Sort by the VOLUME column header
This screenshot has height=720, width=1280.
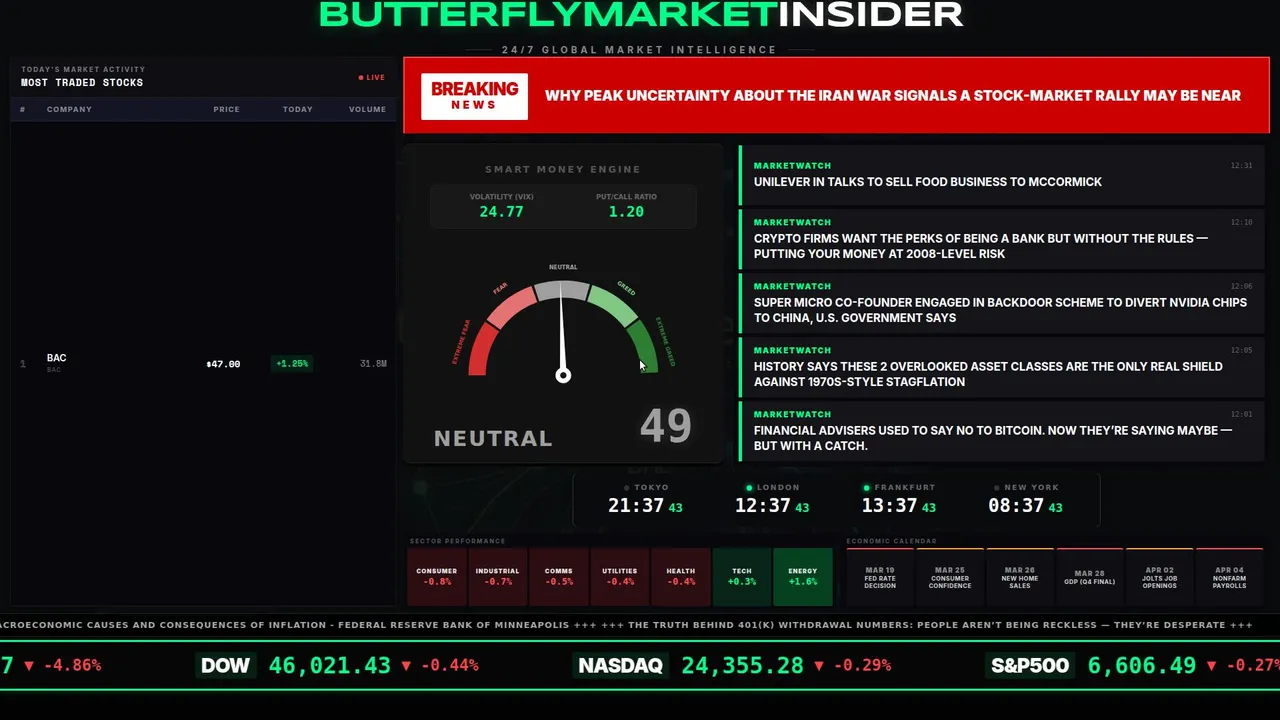click(367, 109)
